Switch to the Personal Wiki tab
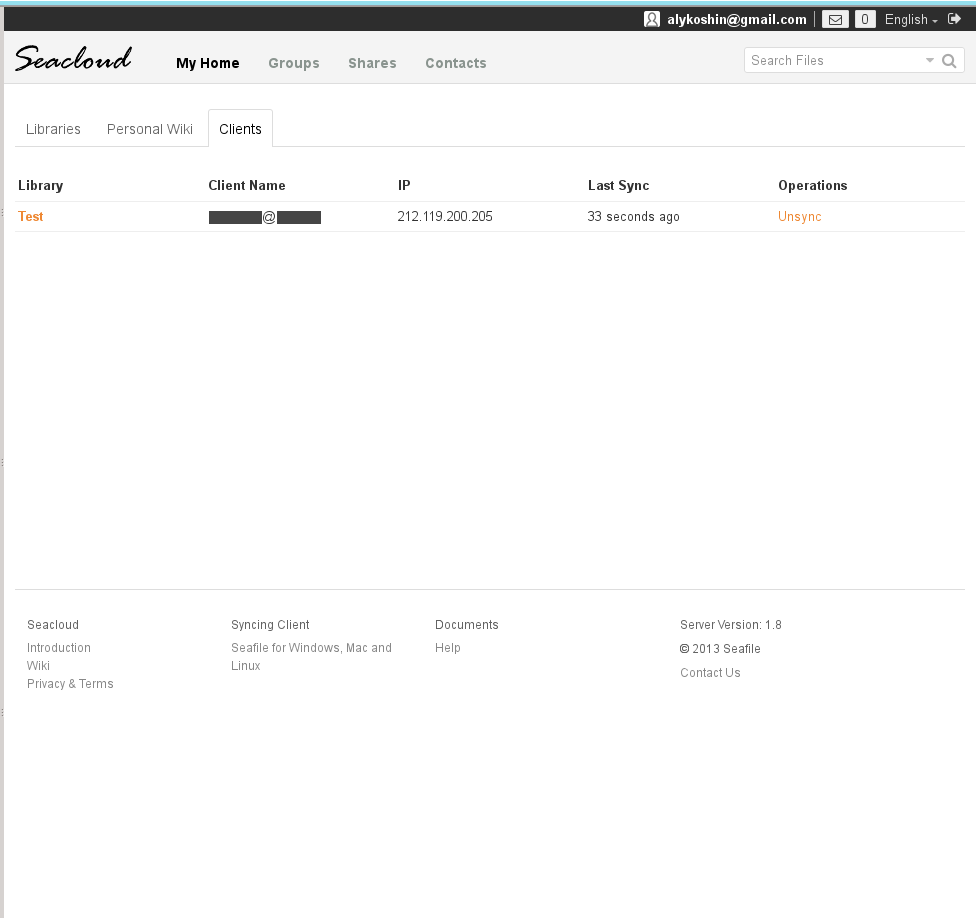The height and width of the screenshot is (918, 976). click(x=150, y=129)
